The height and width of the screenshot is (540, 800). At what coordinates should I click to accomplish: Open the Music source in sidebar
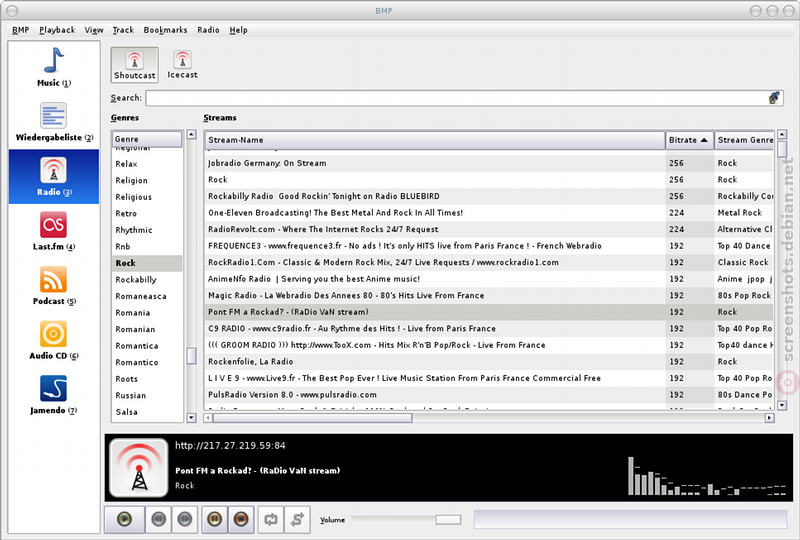pos(54,67)
